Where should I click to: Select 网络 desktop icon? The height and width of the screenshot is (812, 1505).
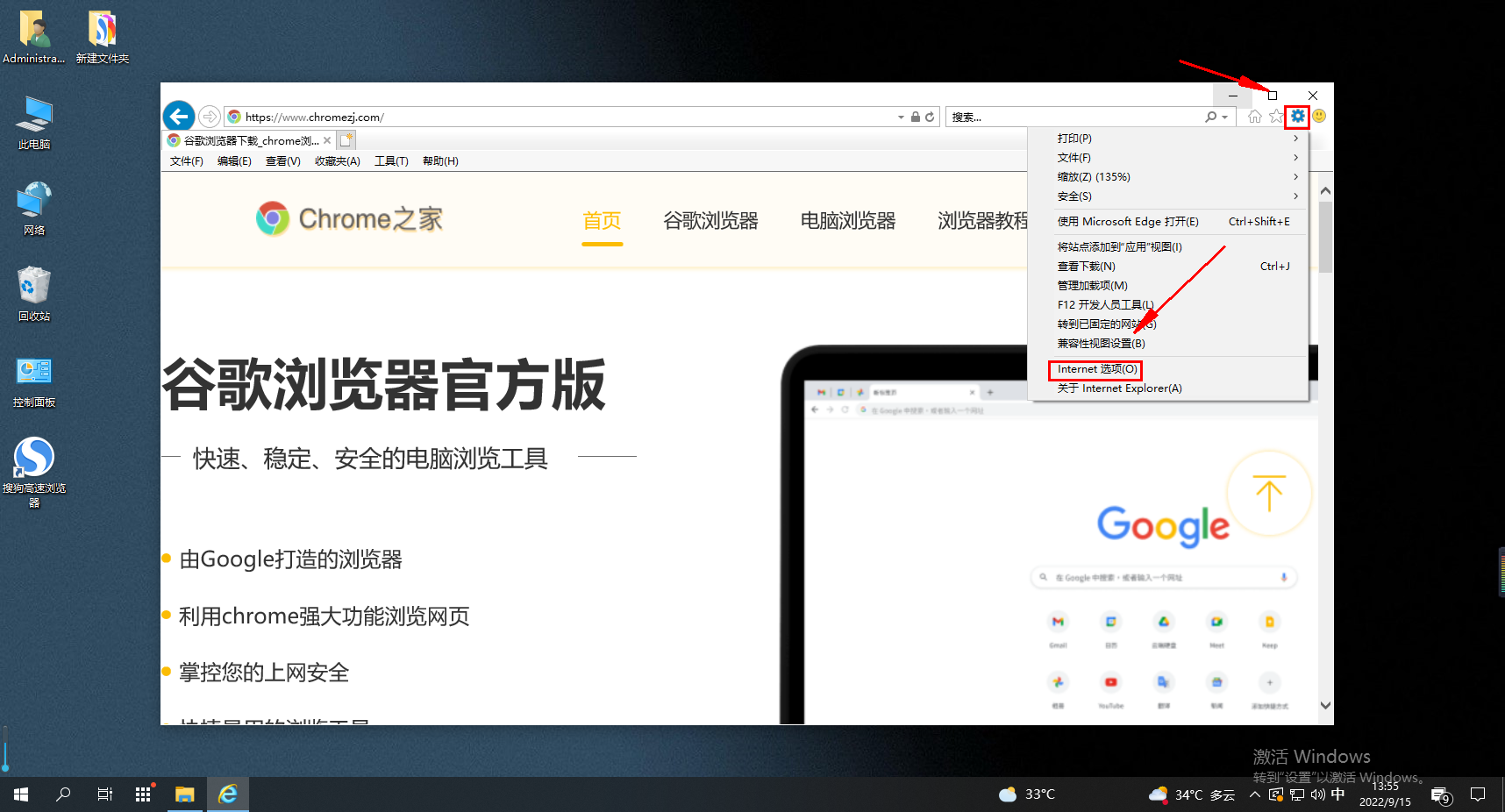34,209
